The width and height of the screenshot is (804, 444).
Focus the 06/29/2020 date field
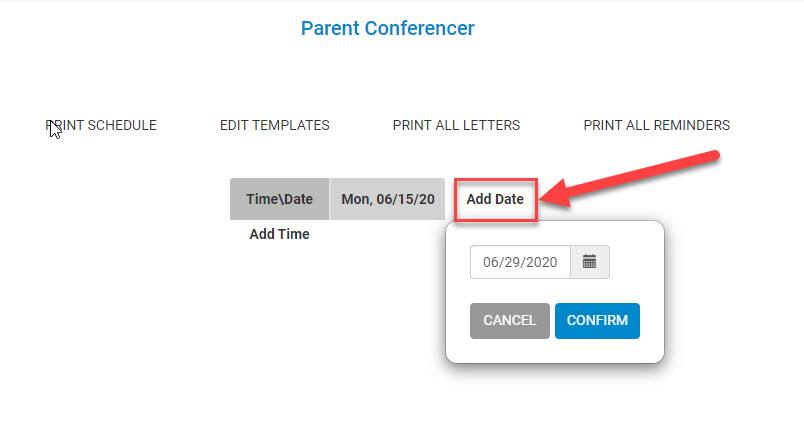(520, 262)
